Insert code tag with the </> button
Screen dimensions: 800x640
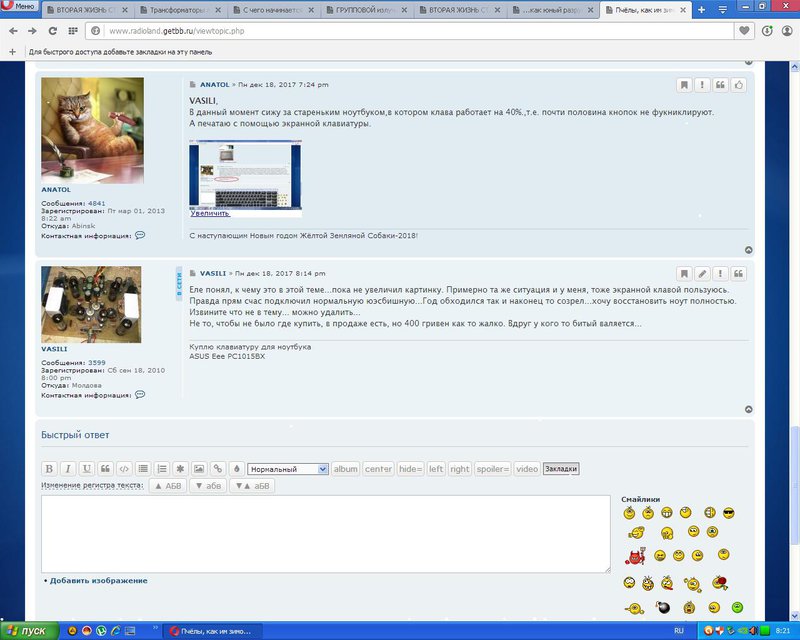[124, 469]
